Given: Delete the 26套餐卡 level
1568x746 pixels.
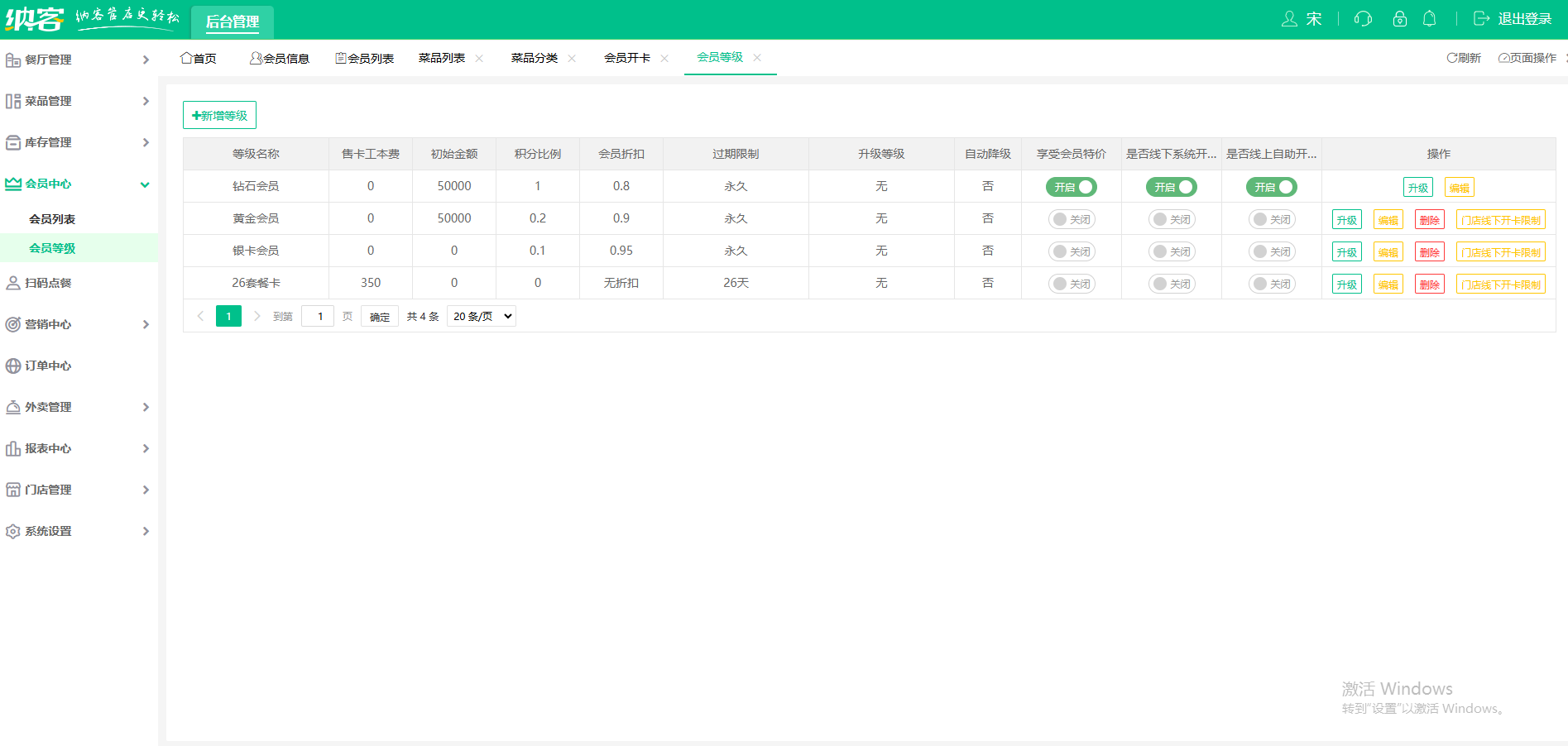Looking at the screenshot, I should 1429,285.
